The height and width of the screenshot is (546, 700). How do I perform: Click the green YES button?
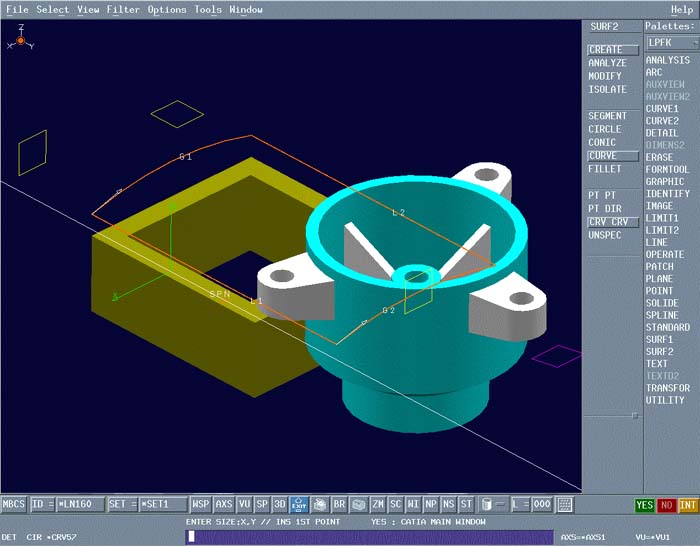tap(645, 505)
